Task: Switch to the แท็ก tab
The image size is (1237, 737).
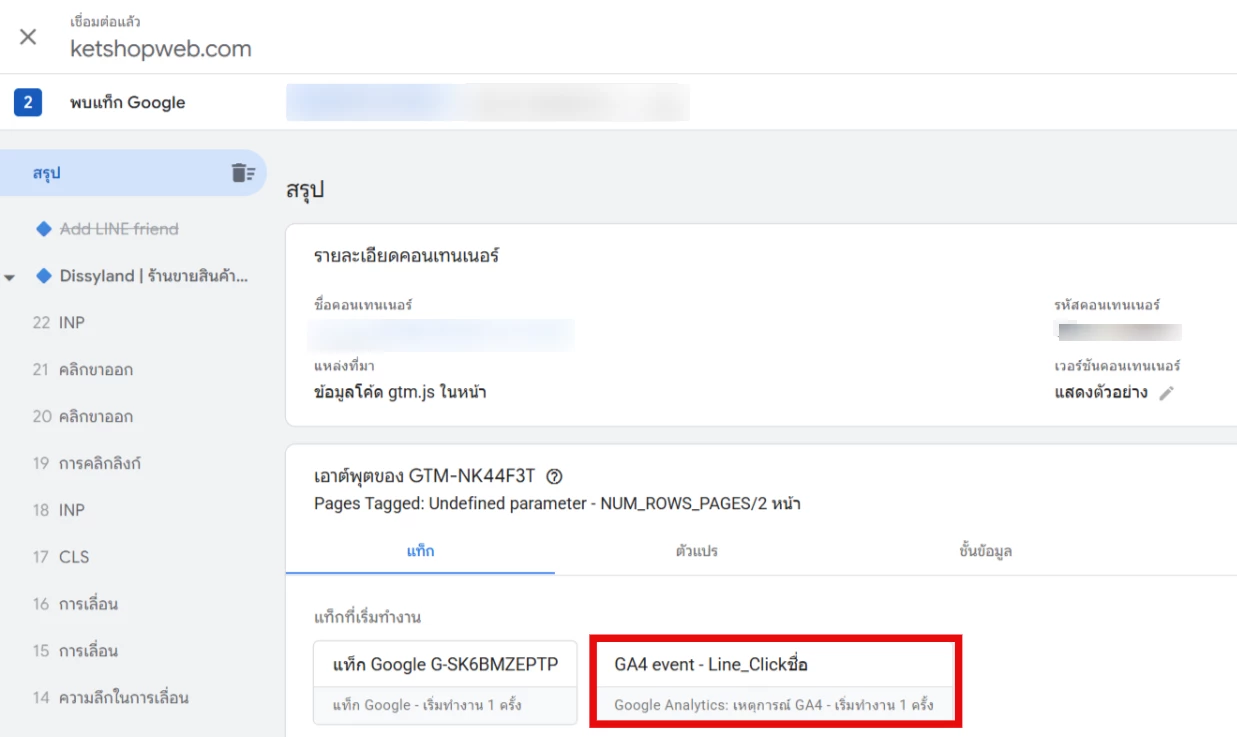Action: point(420,551)
